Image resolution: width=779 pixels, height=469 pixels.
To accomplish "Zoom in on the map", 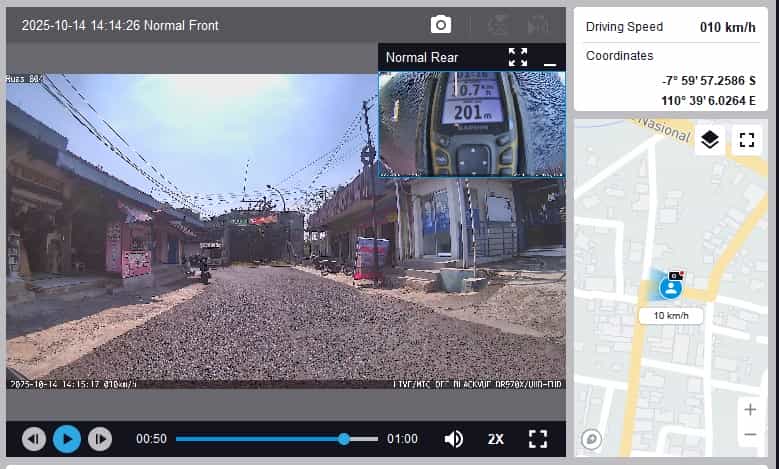I will (750, 409).
